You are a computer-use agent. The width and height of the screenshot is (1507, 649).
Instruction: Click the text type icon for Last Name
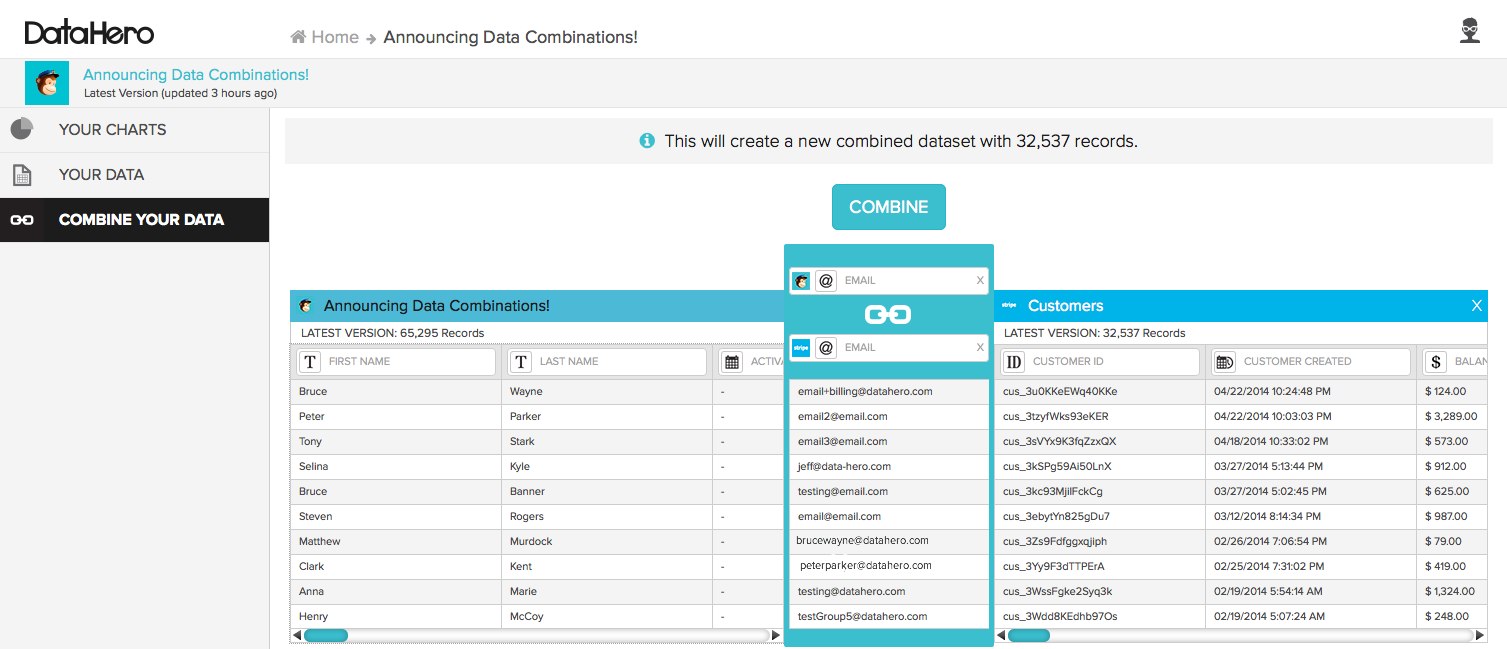coord(521,362)
